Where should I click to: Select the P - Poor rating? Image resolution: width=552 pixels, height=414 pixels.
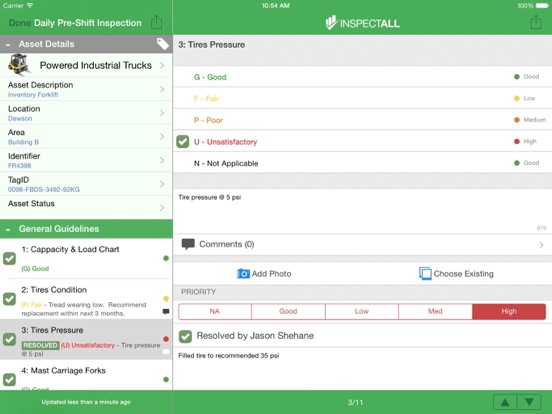pos(363,120)
